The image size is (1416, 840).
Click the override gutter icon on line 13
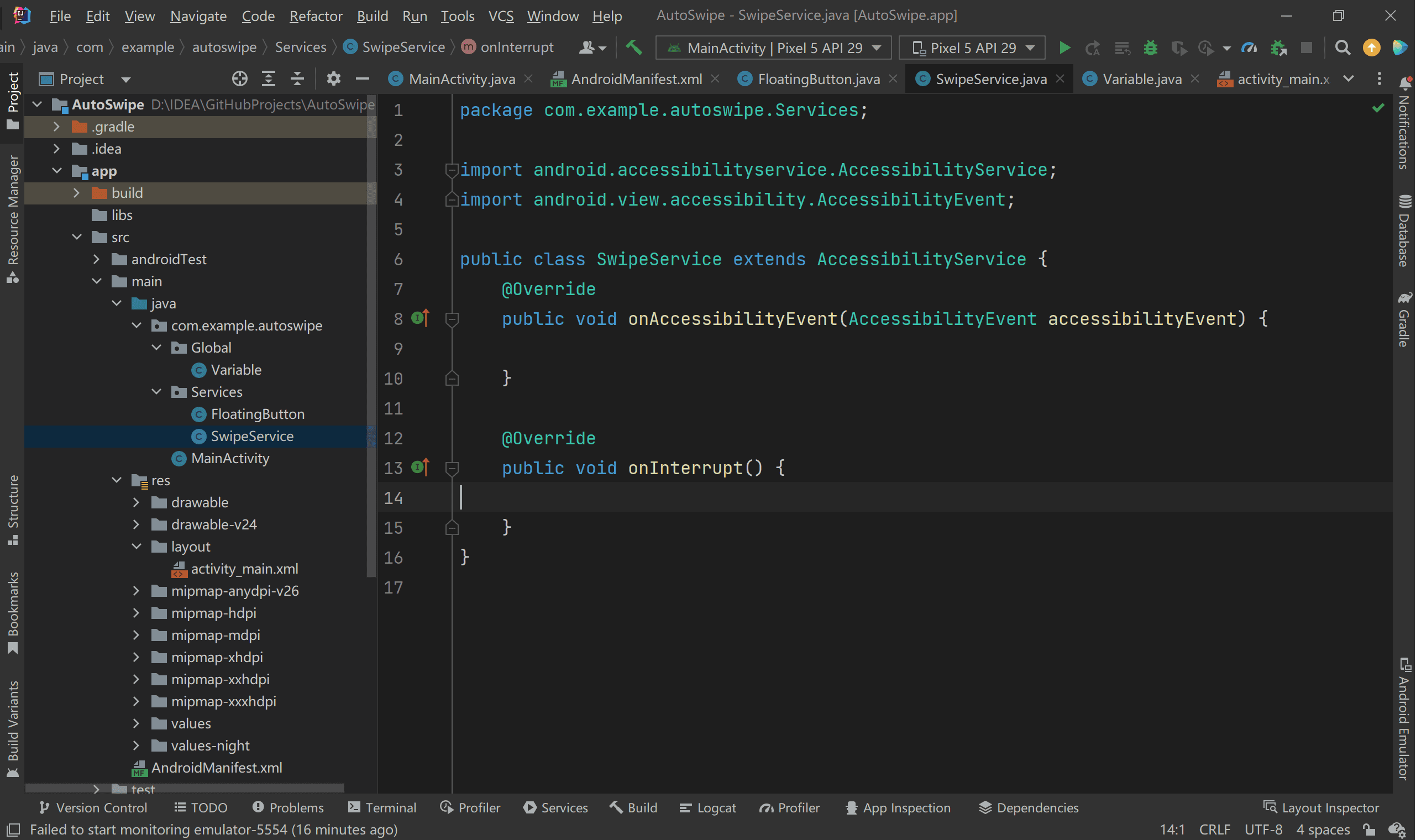421,468
